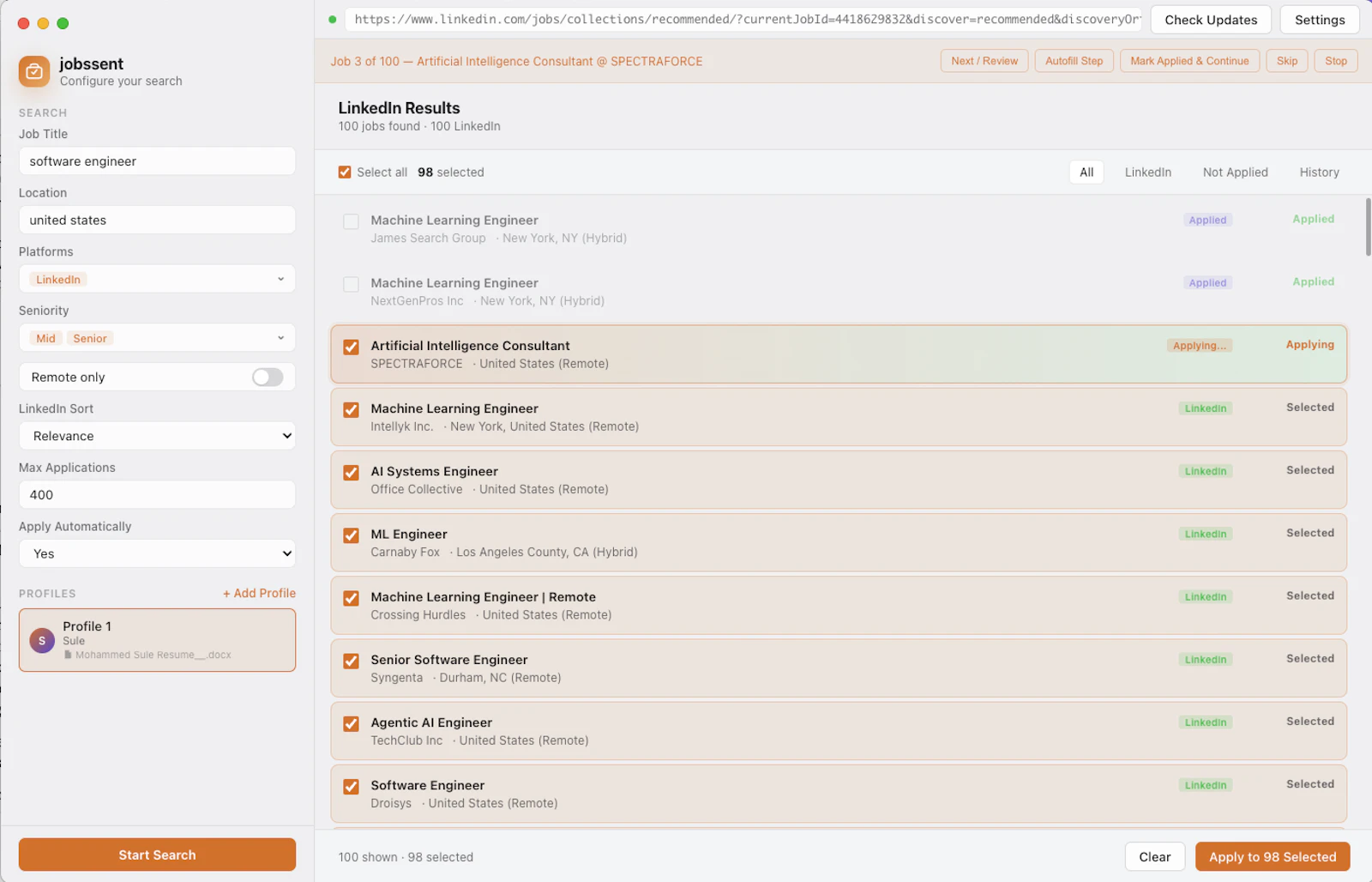
Task: Toggle the Remote only switch
Action: pos(268,377)
